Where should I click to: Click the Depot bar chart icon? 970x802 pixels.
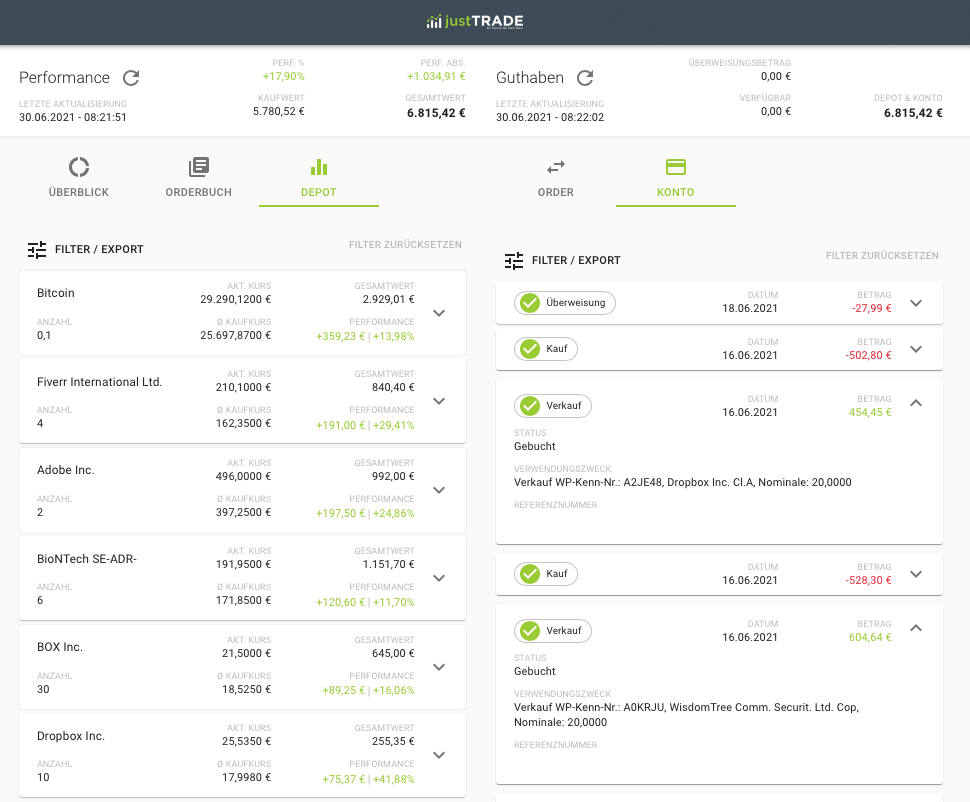point(319,167)
